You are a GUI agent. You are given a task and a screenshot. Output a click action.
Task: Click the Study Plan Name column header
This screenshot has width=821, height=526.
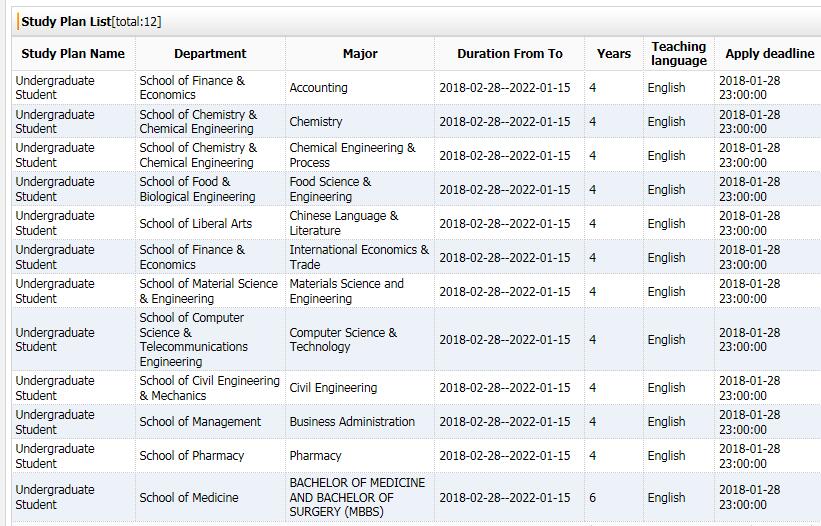[x=73, y=54]
